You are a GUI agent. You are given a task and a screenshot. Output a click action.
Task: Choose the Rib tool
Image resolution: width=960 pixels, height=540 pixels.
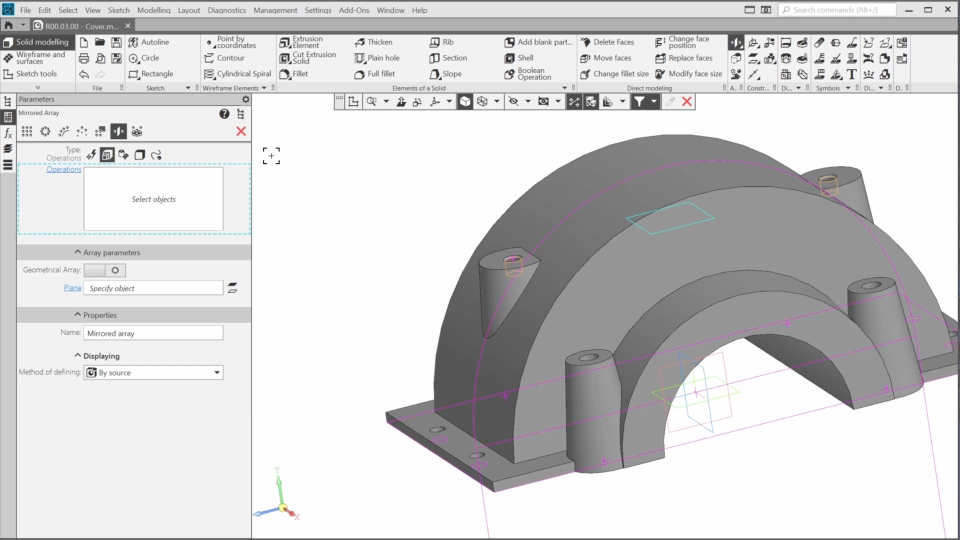(x=441, y=42)
